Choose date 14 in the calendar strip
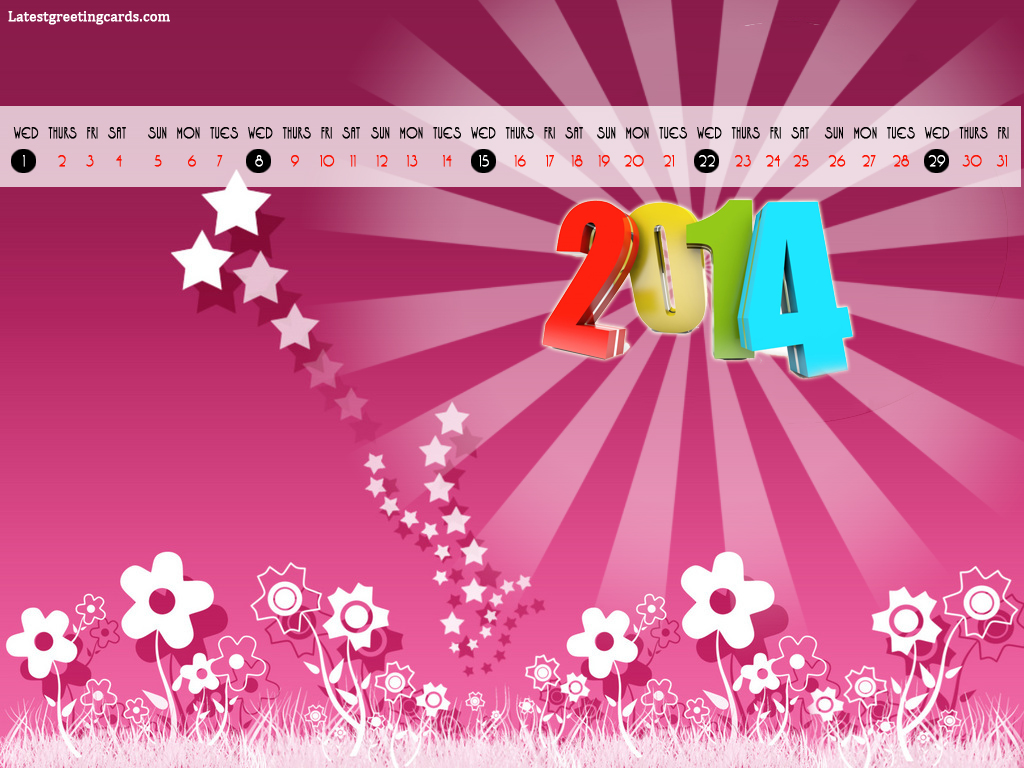1024x768 pixels. coord(447,161)
